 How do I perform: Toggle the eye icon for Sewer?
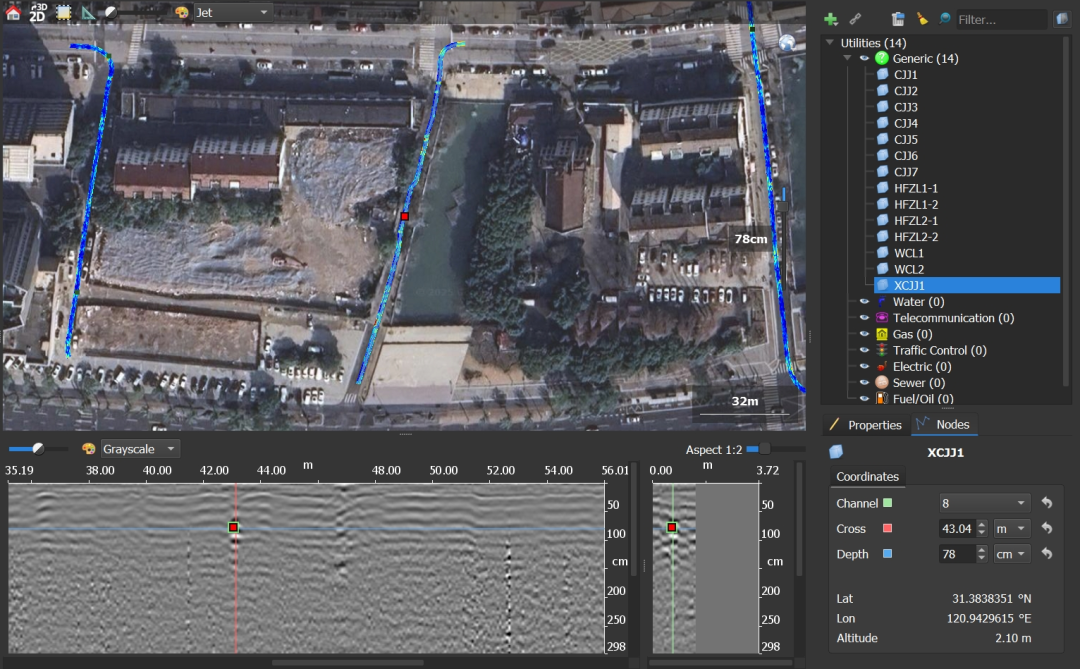pos(865,383)
